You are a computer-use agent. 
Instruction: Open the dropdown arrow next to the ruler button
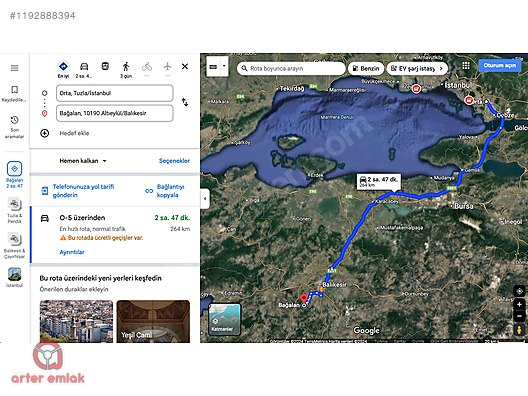224,66
